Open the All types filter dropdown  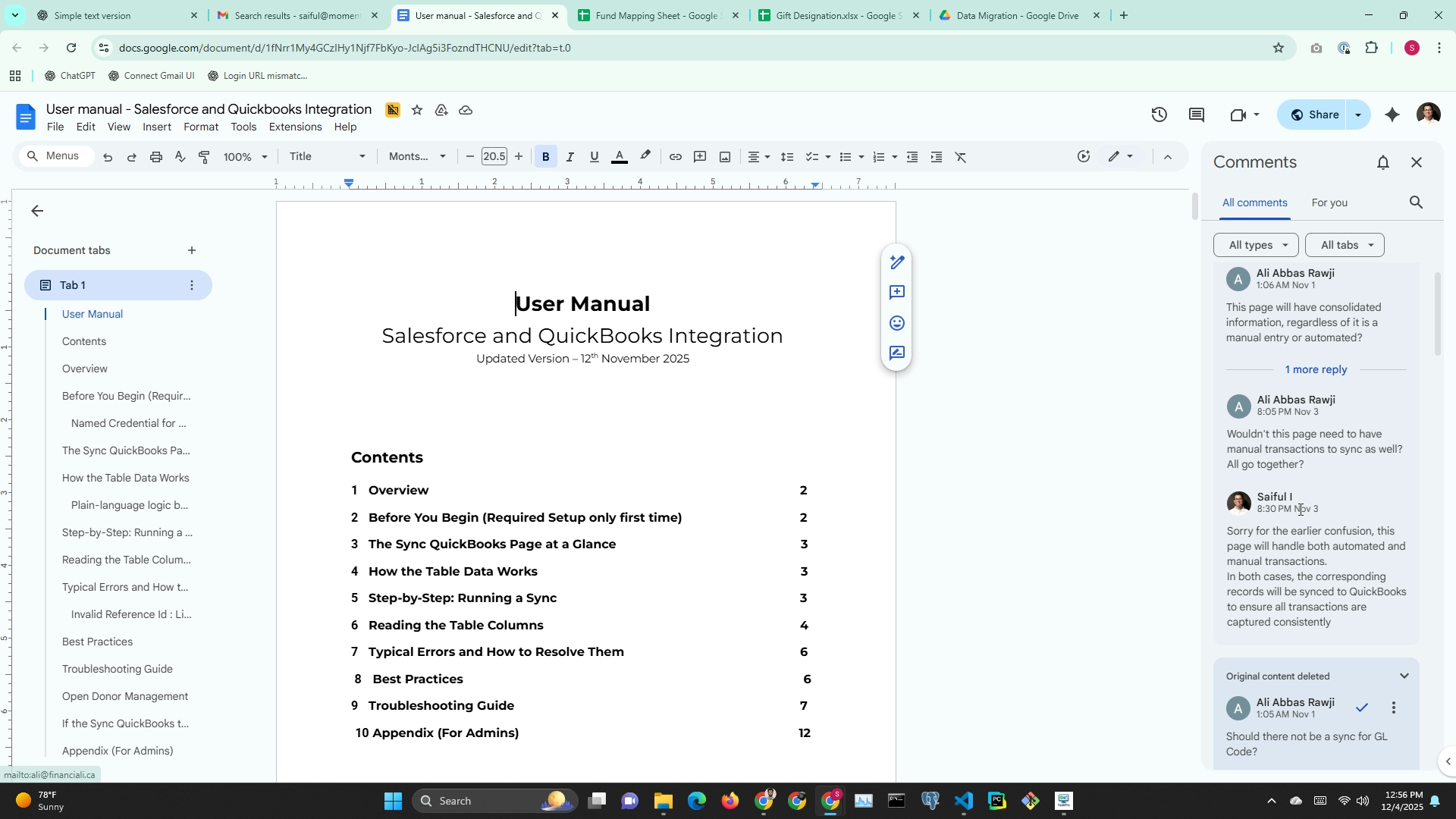[1256, 245]
